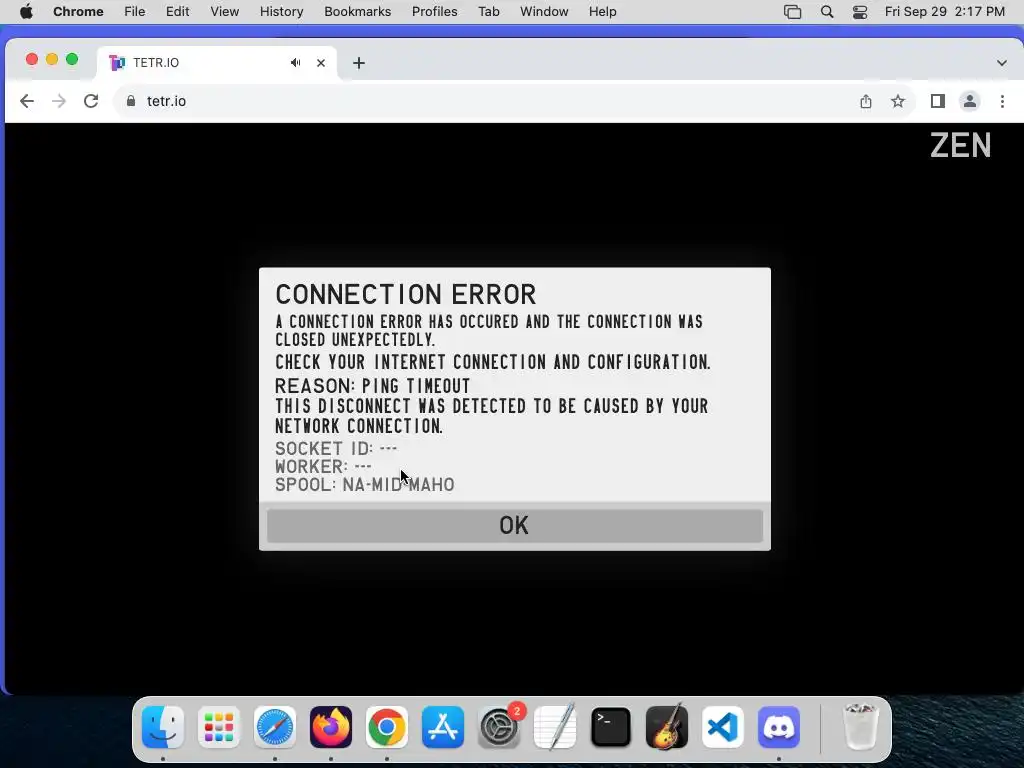
Task: Click the SOCKET ID line
Action: coord(336,449)
